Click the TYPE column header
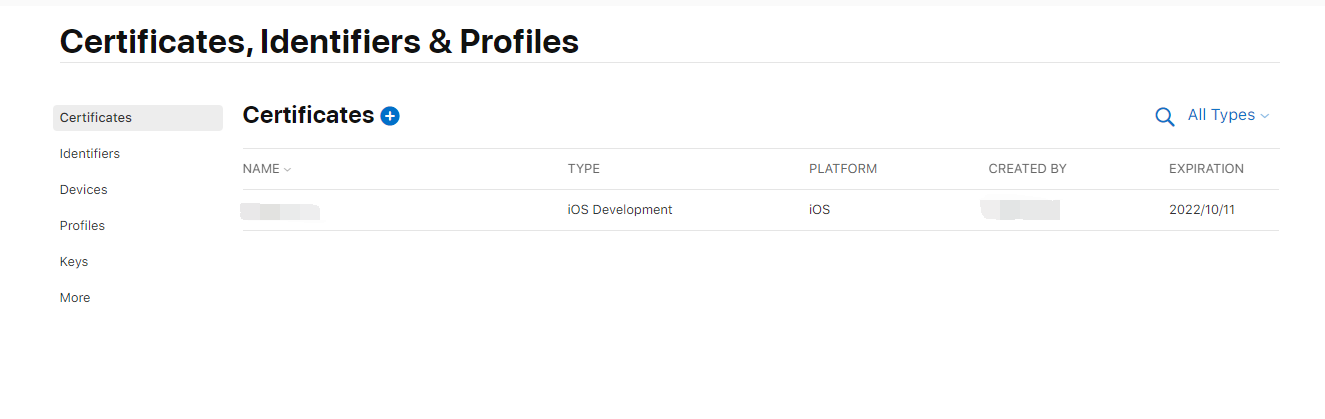The width and height of the screenshot is (1325, 419). 583,169
